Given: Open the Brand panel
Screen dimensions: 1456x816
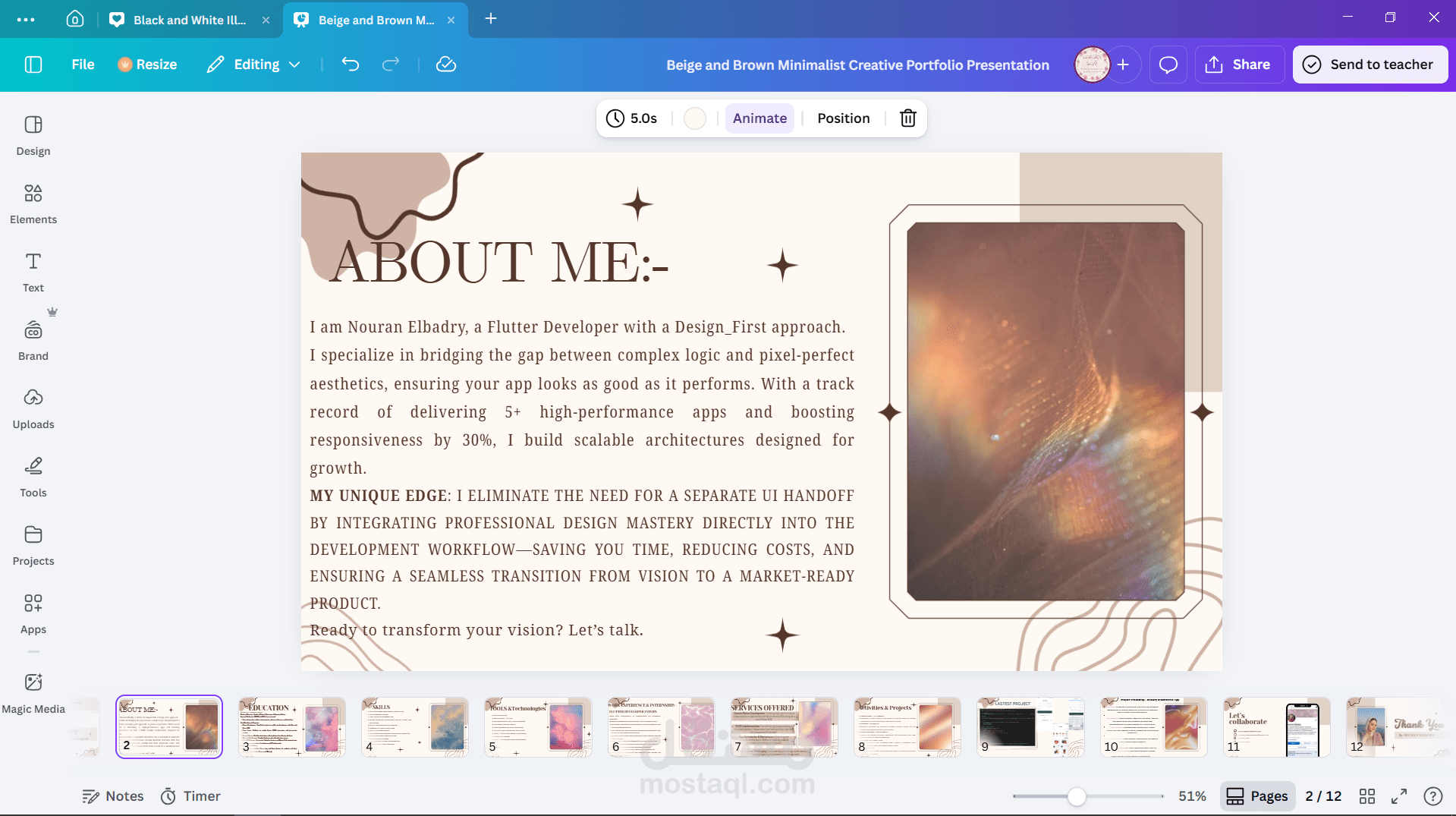Looking at the screenshot, I should point(33,339).
